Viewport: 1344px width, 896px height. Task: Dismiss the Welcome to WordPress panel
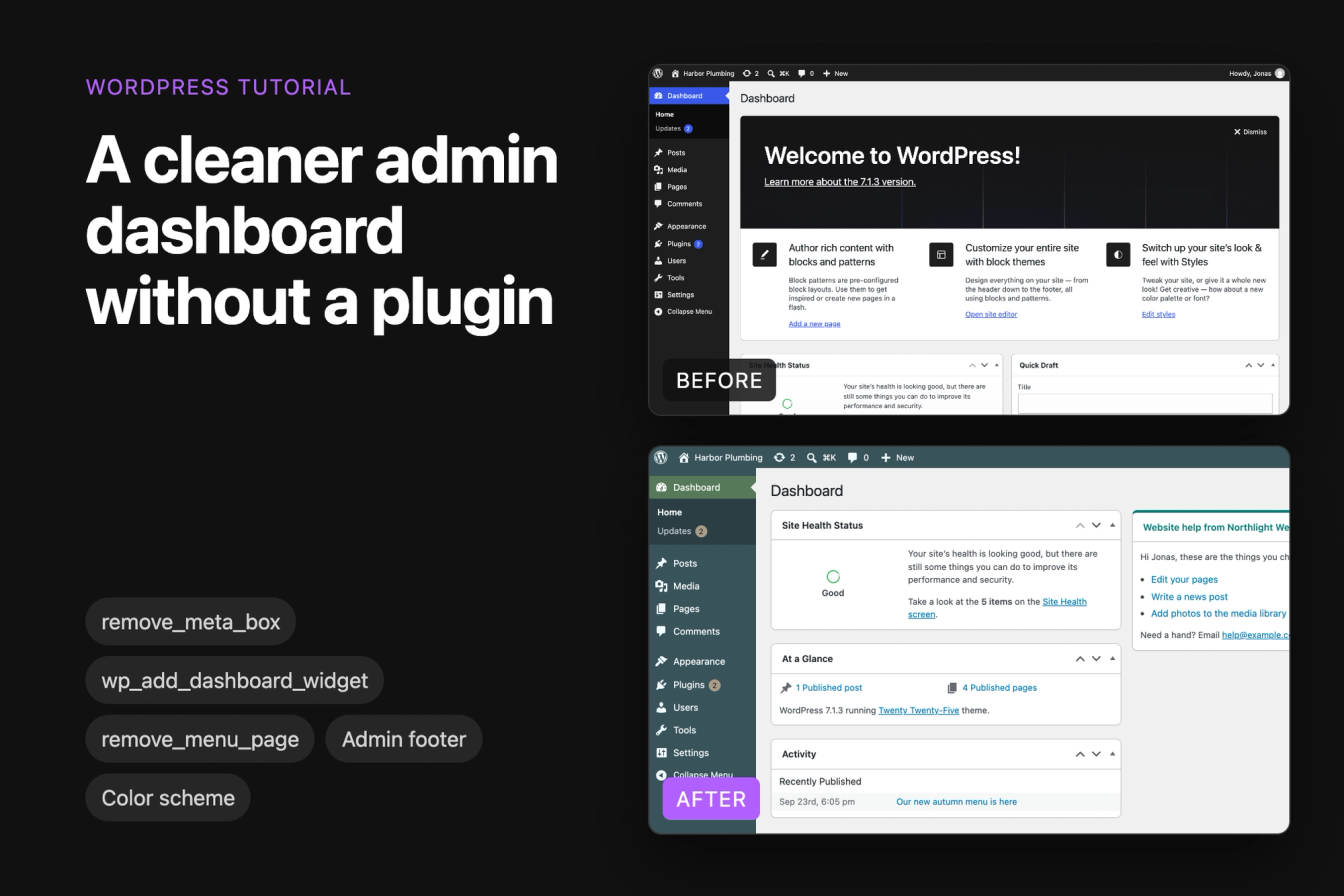coord(1250,131)
